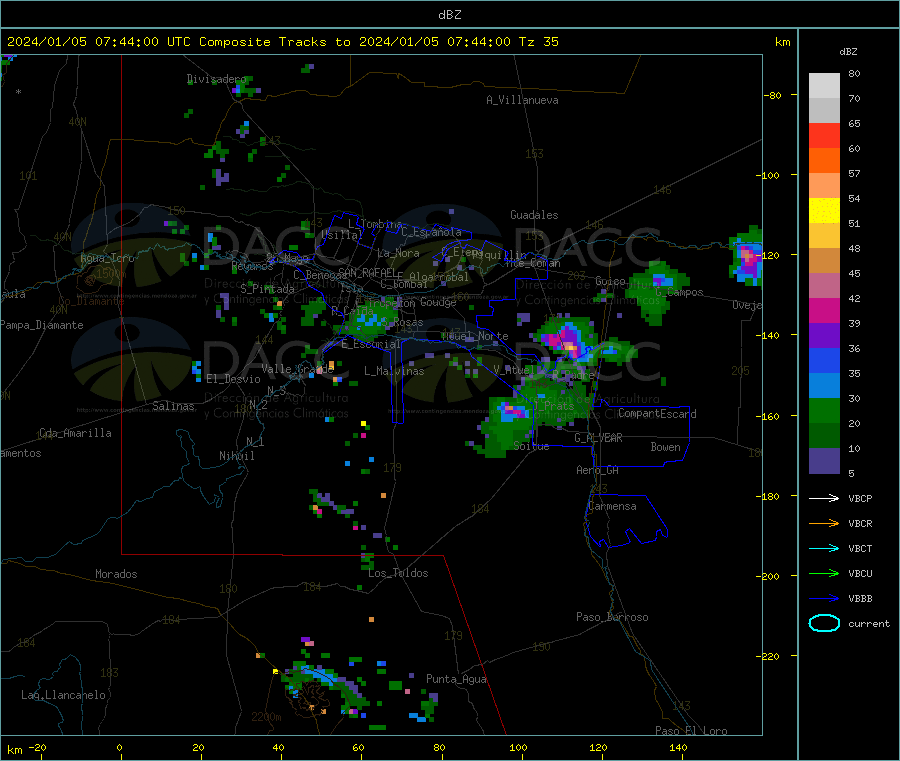
Task: Click the Pampa_Diamante map label
Action: pyautogui.click(x=42, y=325)
